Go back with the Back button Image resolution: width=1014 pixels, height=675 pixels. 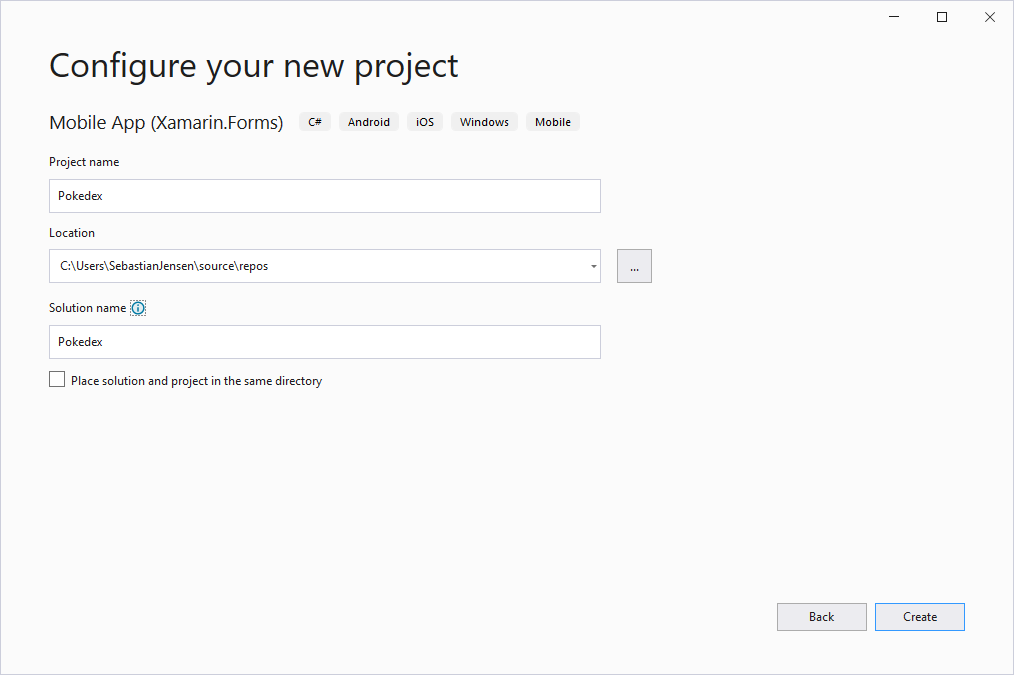click(821, 617)
